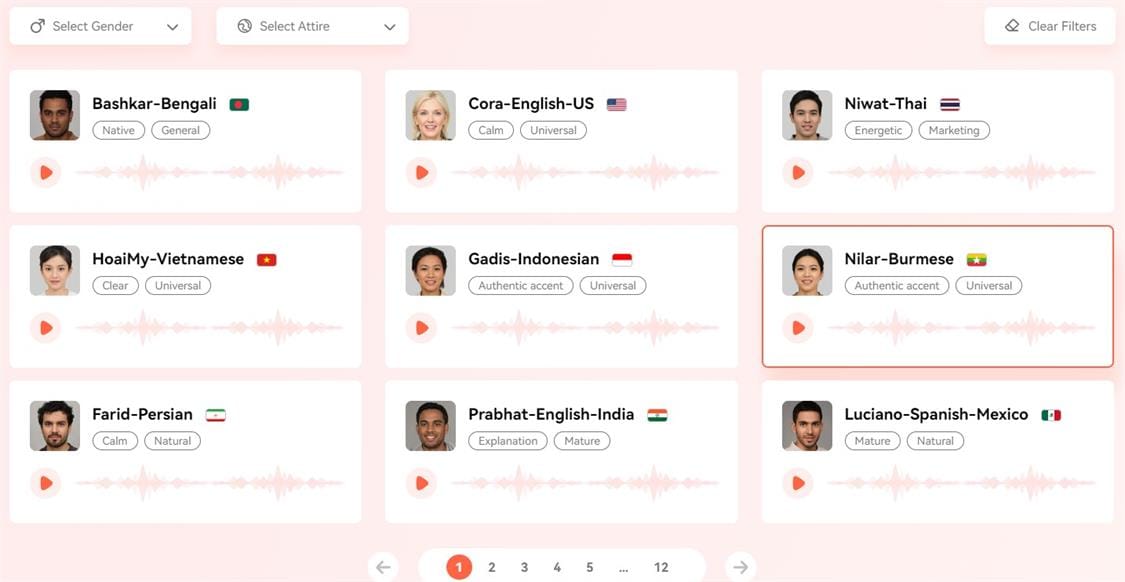Select Bashkar avatar thumbnail
This screenshot has height=582, width=1125.
tap(55, 116)
